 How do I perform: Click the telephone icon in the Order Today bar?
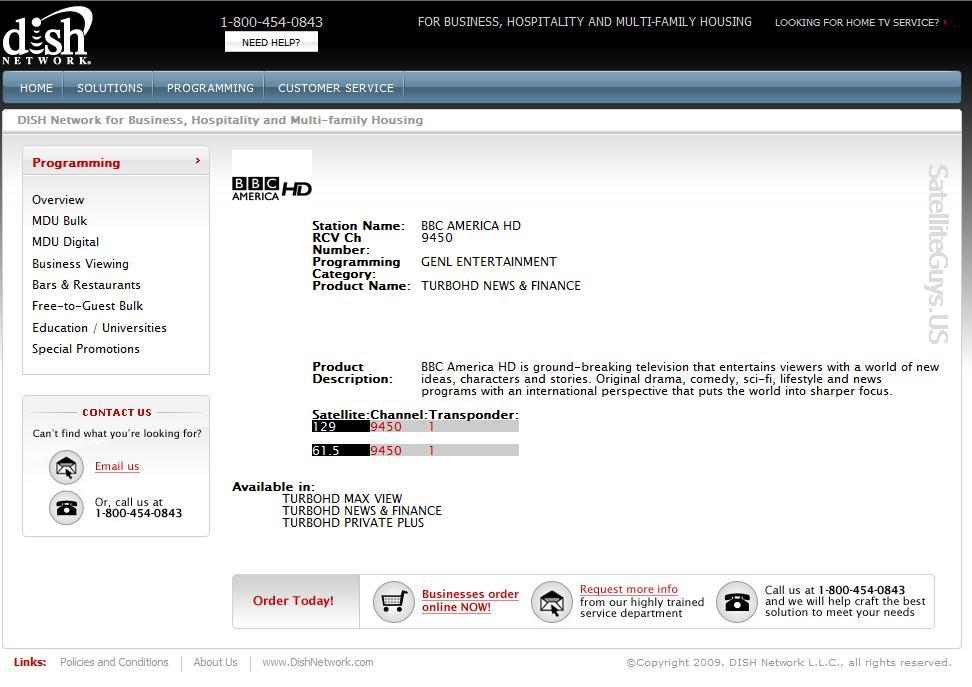(736, 601)
